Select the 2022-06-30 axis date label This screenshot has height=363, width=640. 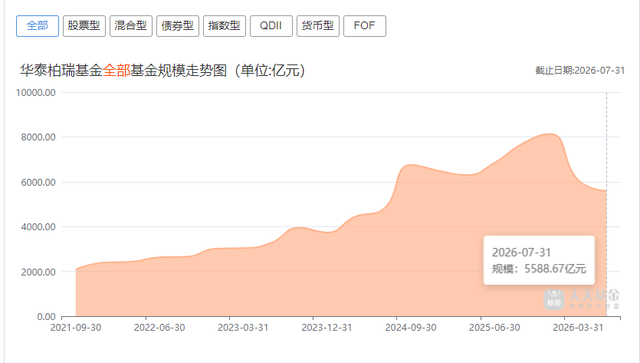(x=160, y=328)
